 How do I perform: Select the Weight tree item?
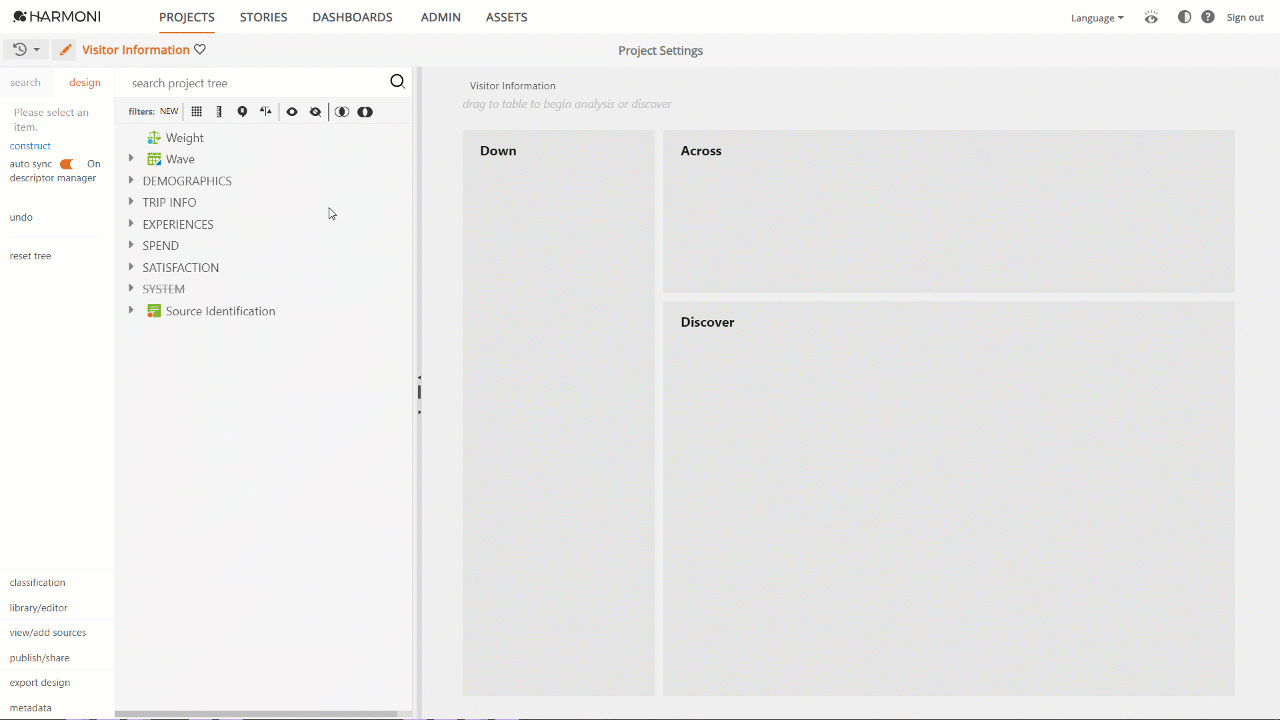[x=185, y=138]
